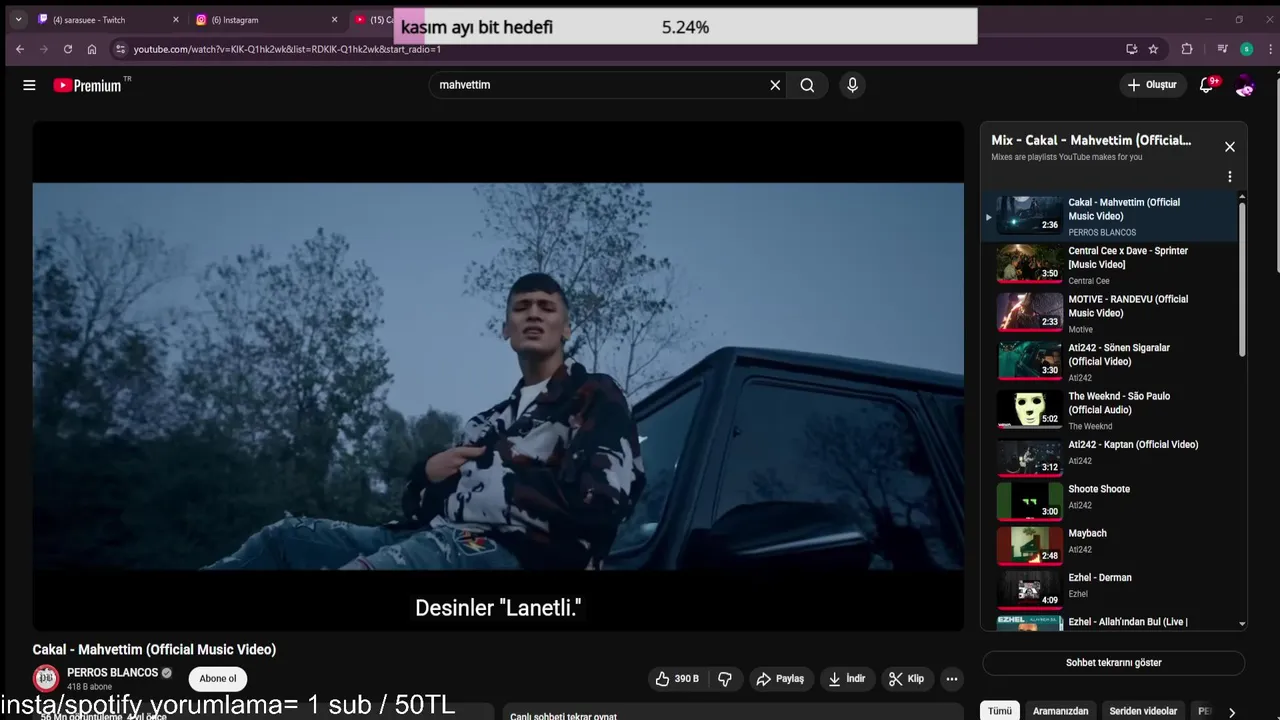Show more filter chips with right arrow

click(x=1231, y=711)
